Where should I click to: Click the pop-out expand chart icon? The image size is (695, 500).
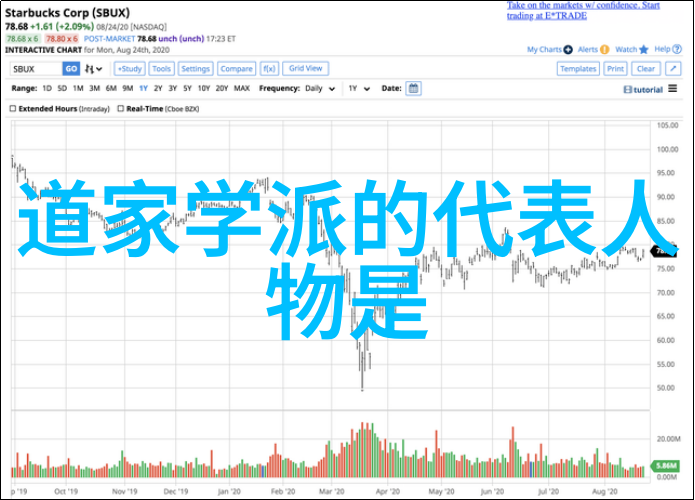673,69
